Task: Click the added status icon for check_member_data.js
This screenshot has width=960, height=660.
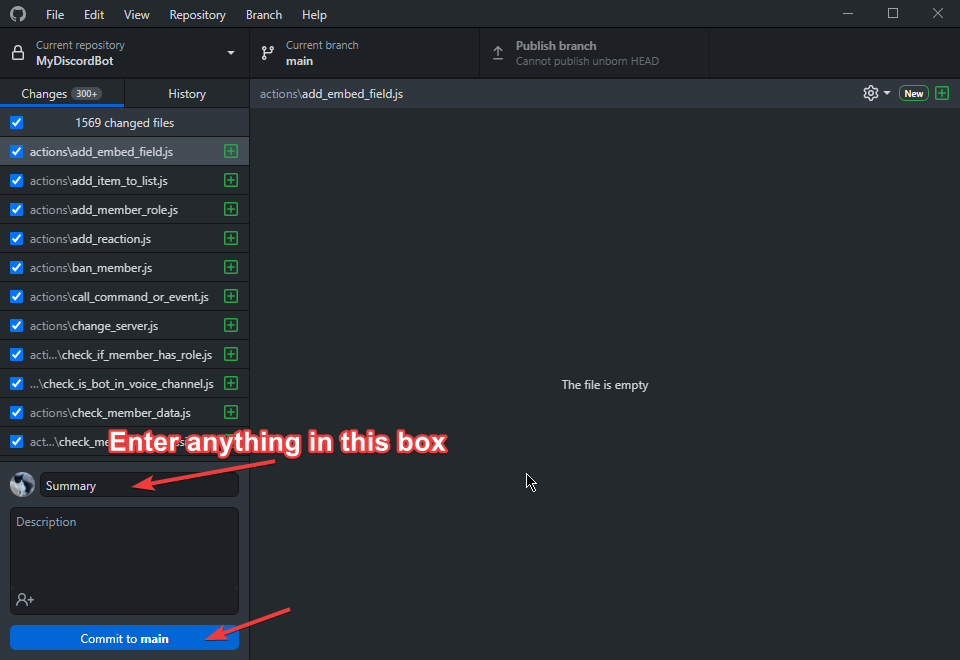Action: pos(231,412)
